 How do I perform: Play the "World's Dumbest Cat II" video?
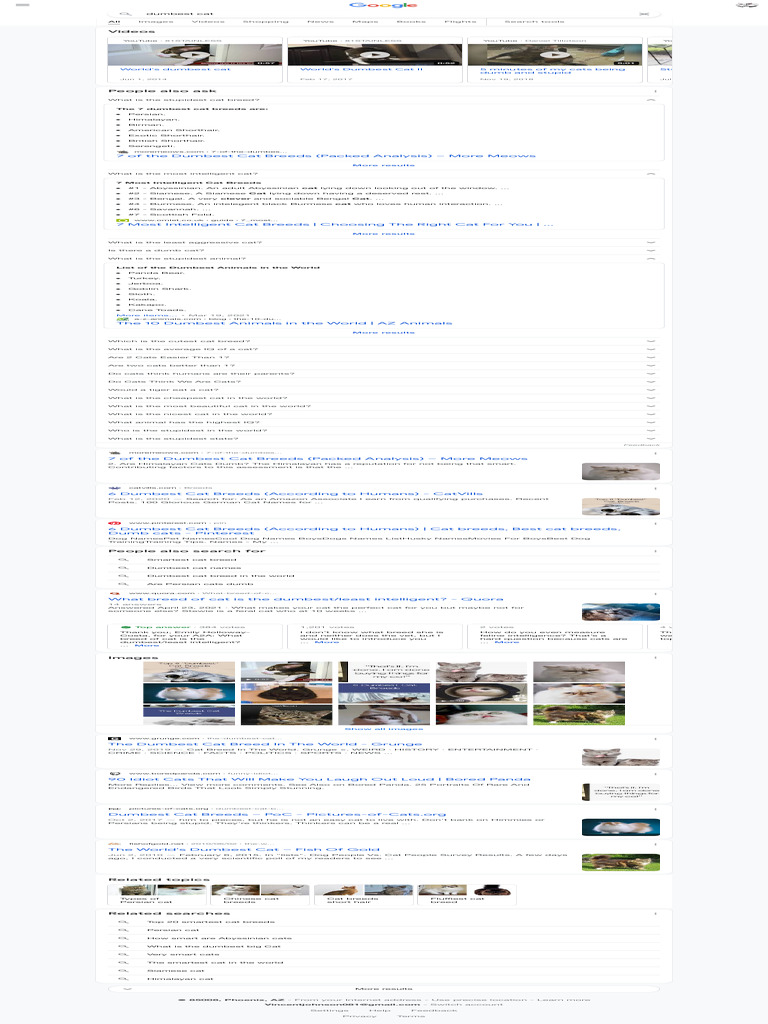tap(375, 55)
